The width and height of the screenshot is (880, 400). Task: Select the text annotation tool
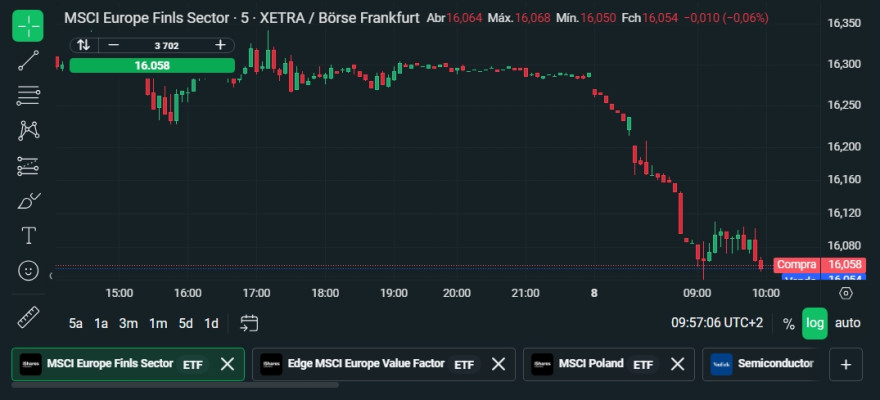28,236
